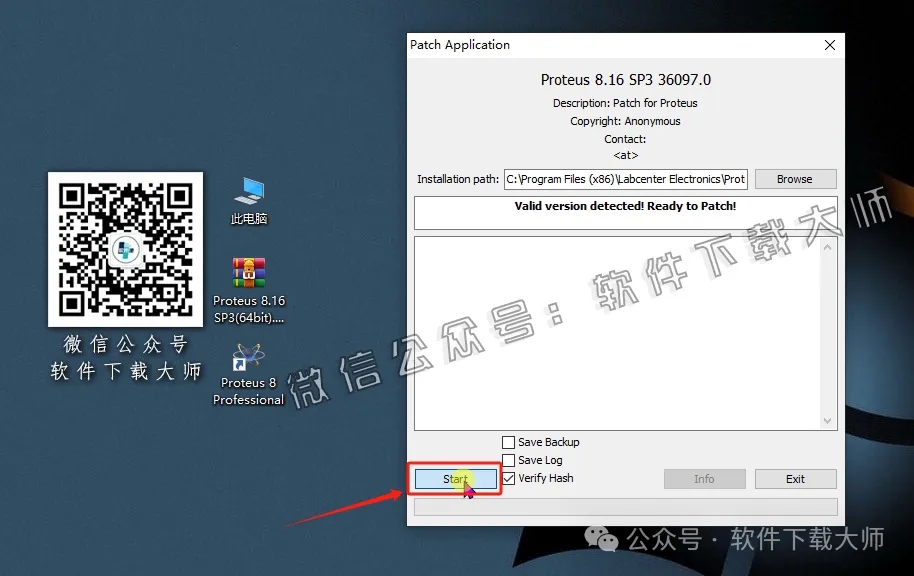Click the scrollbar down arrow in log area
This screenshot has height=576, width=914.
[829, 420]
